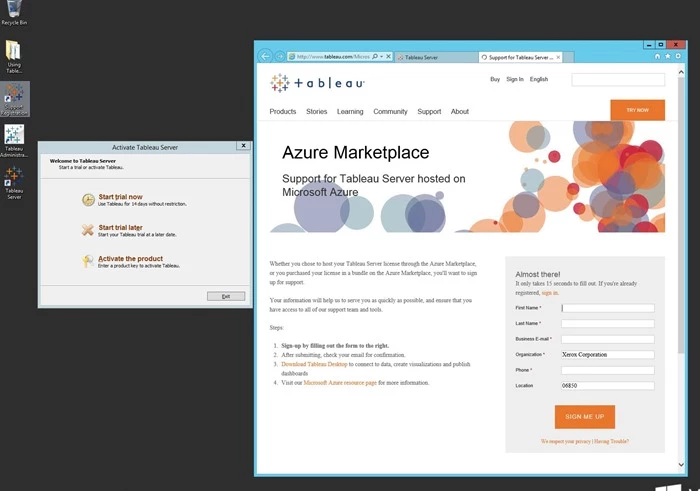This screenshot has width=700, height=491.
Task: Click the stop loading X in address bar
Action: (x=388, y=57)
